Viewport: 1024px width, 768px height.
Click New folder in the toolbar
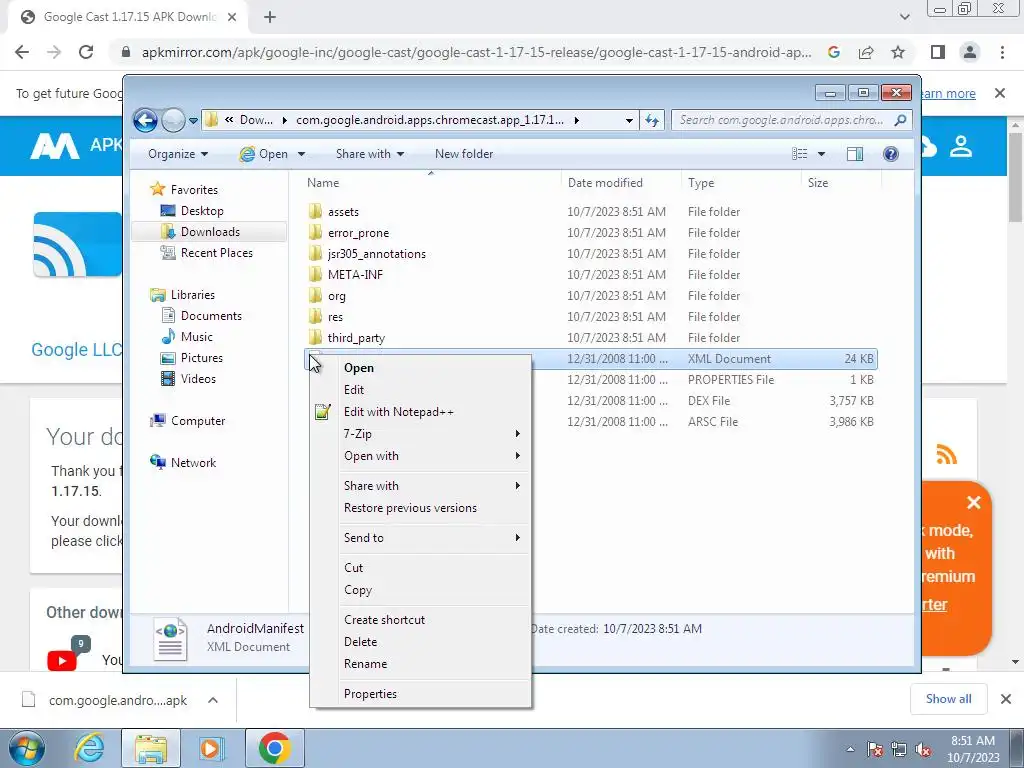[464, 154]
